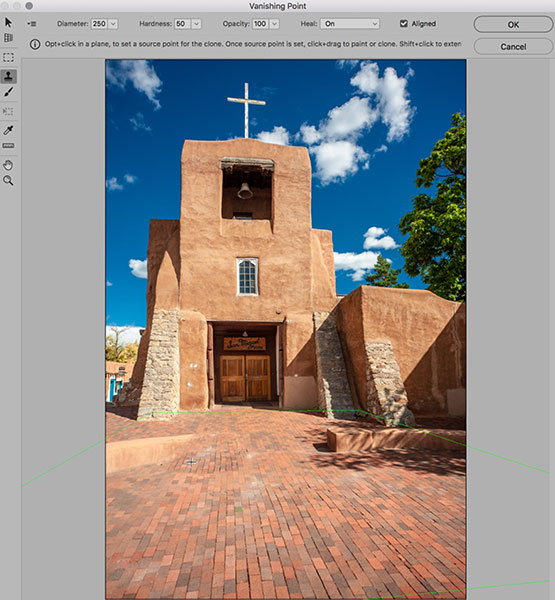
Task: Choose the Marquee selection tool
Action: click(8, 57)
